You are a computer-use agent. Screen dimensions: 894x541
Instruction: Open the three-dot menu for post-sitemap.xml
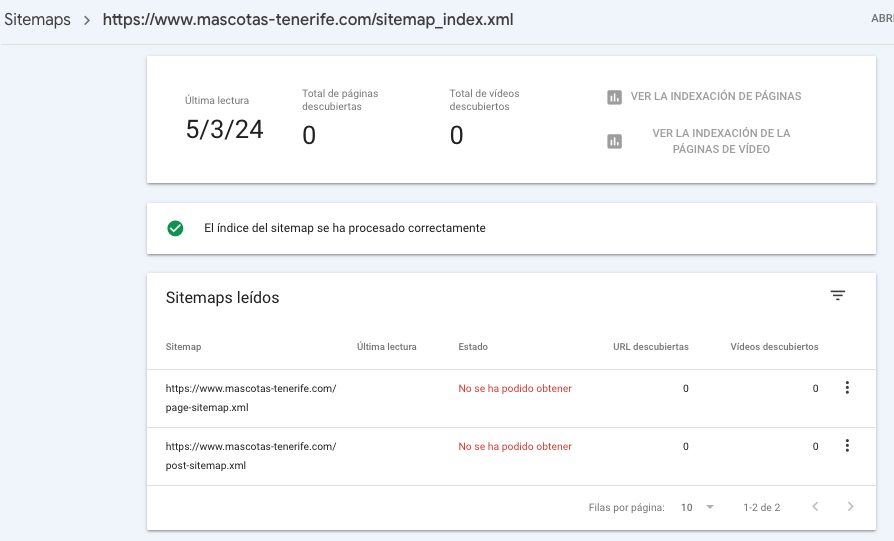click(847, 446)
